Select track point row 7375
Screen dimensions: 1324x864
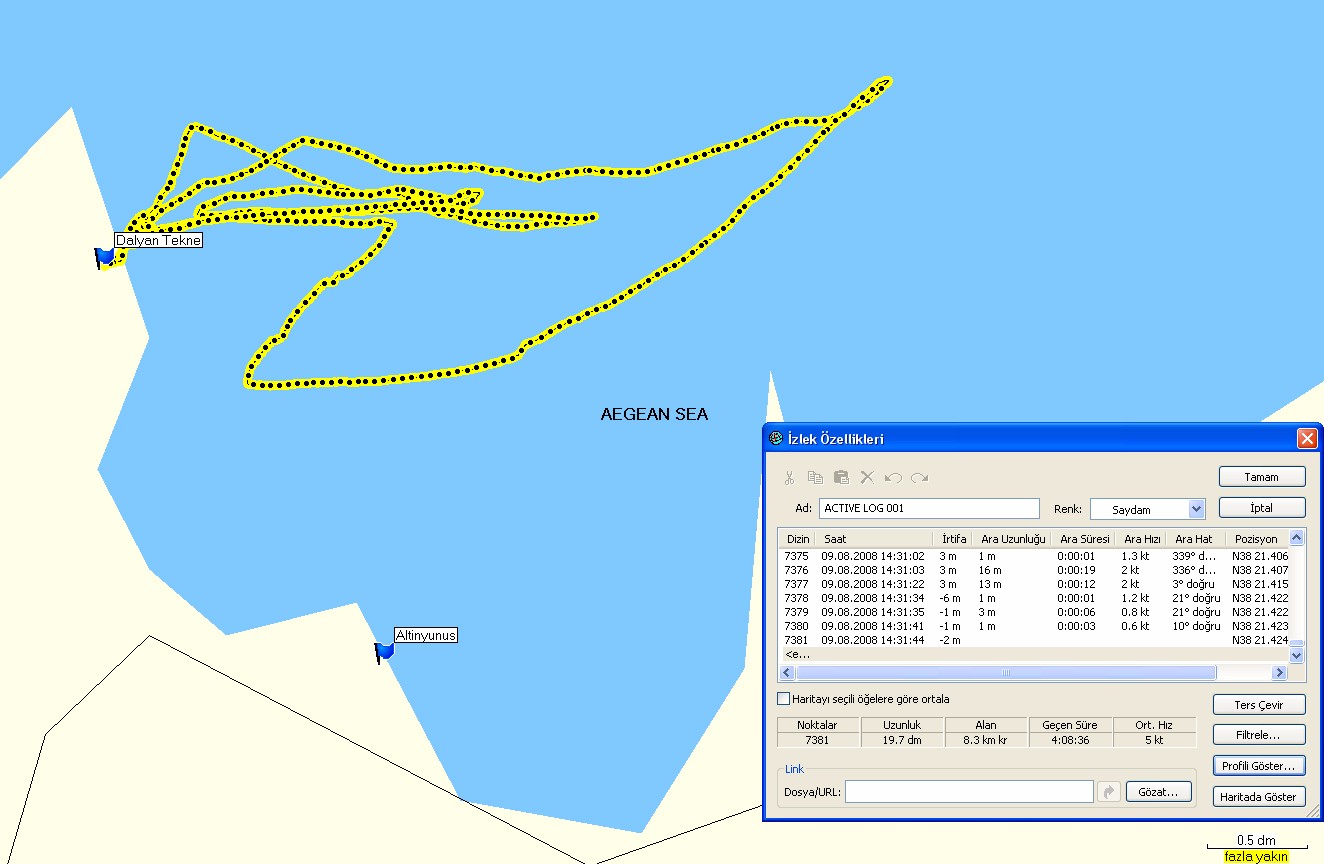(x=1034, y=555)
